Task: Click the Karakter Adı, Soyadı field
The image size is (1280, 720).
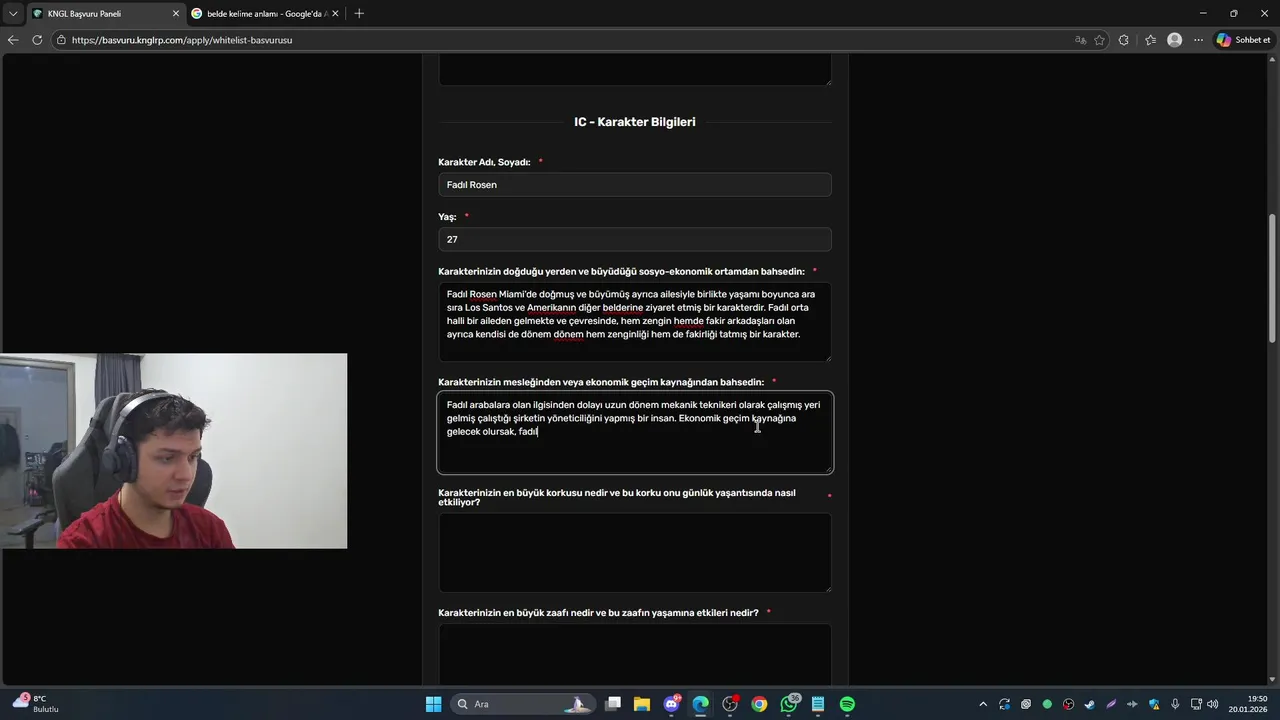Action: pyautogui.click(x=635, y=185)
